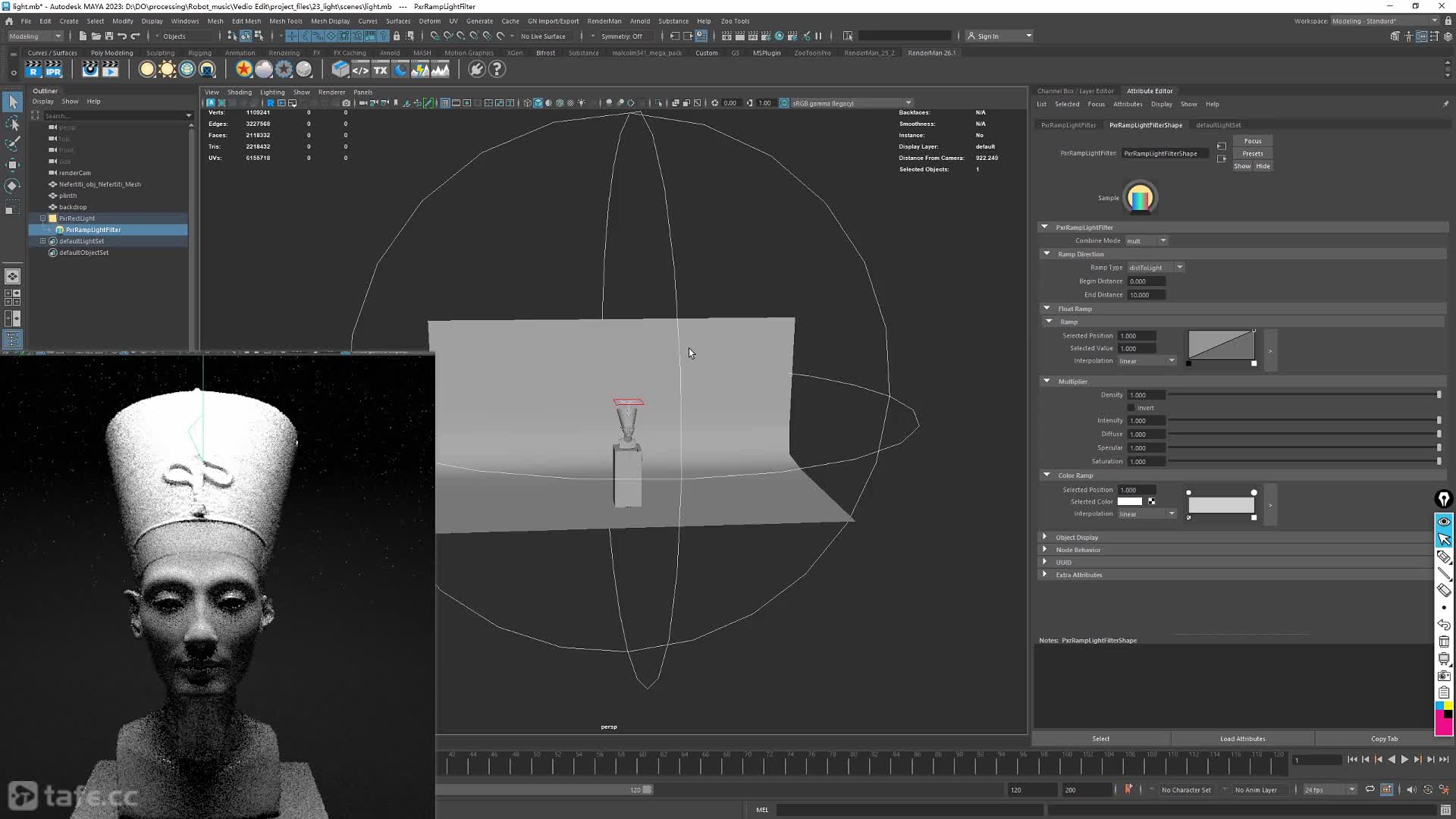Click the Copy Tab button

(x=1384, y=739)
